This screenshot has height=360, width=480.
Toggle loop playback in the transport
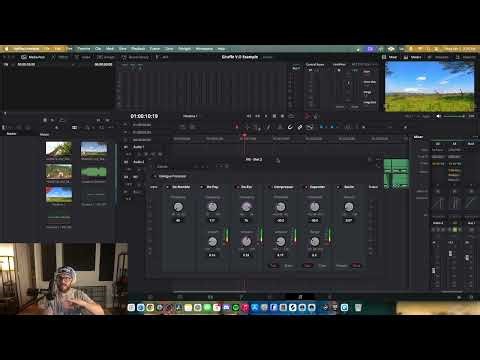coord(291,116)
